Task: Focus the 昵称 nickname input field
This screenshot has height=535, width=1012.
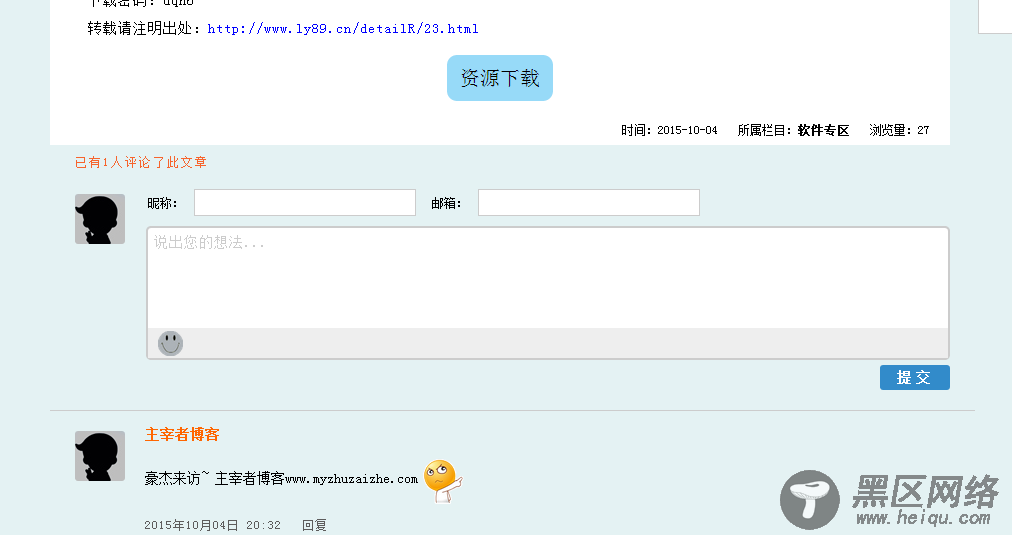Action: (305, 203)
